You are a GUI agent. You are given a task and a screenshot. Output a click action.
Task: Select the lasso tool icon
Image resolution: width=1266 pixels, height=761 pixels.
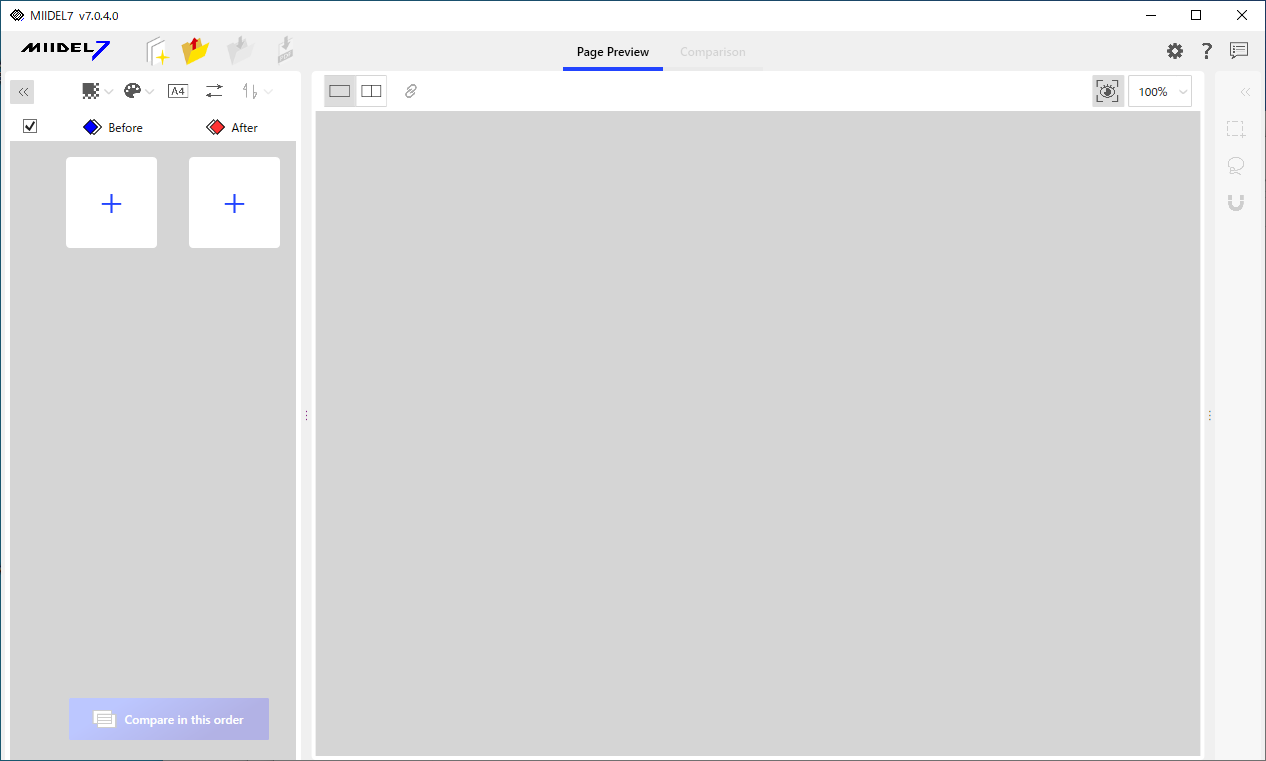[x=1237, y=166]
